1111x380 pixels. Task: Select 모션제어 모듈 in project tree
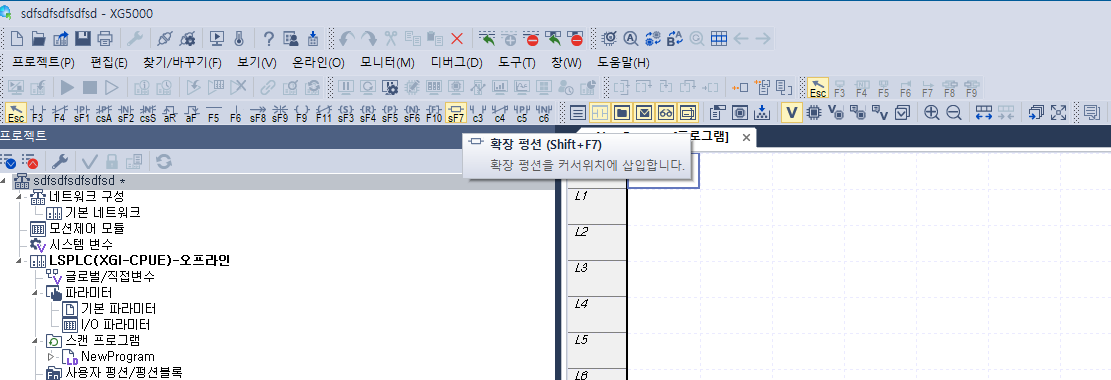click(86, 228)
